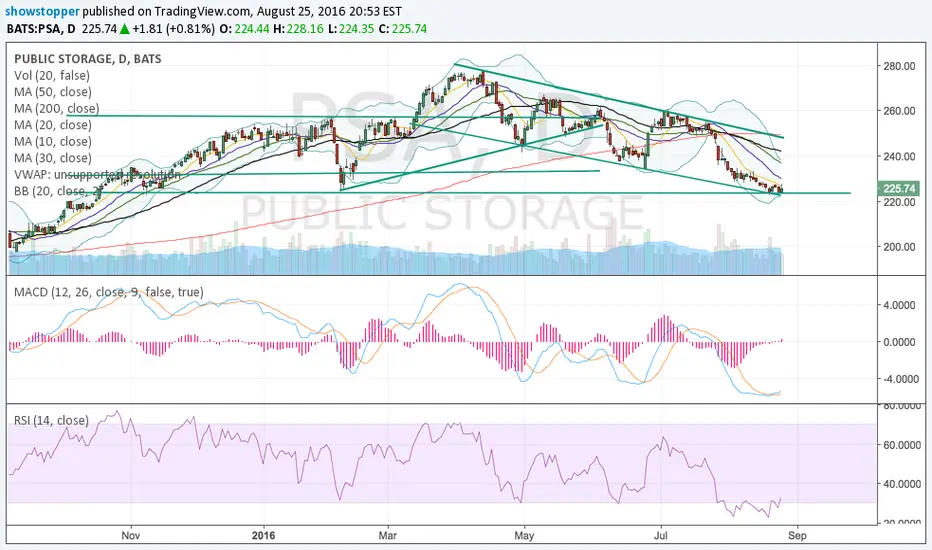Open the showstopper author link
Image resolution: width=932 pixels, height=550 pixels.
42,11
